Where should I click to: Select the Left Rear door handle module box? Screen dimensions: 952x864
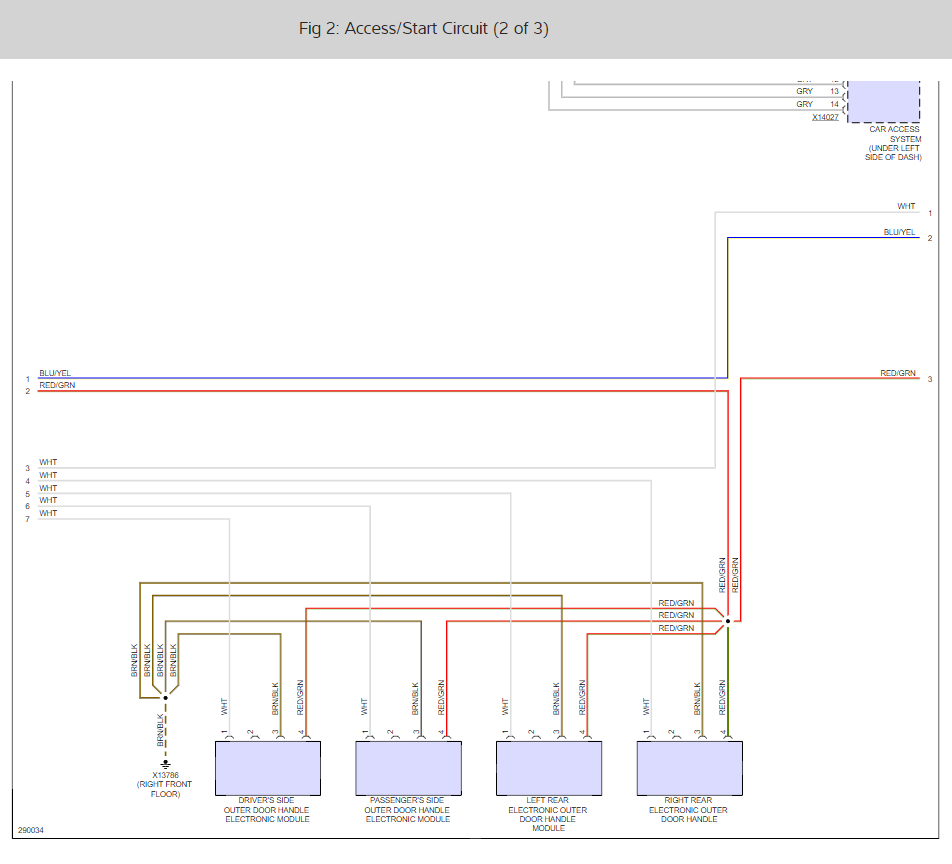(x=549, y=768)
